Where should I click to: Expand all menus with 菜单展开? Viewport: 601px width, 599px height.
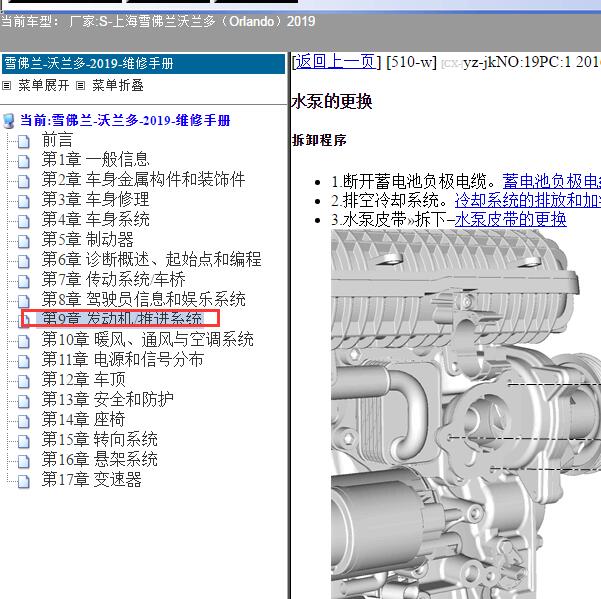(43, 85)
